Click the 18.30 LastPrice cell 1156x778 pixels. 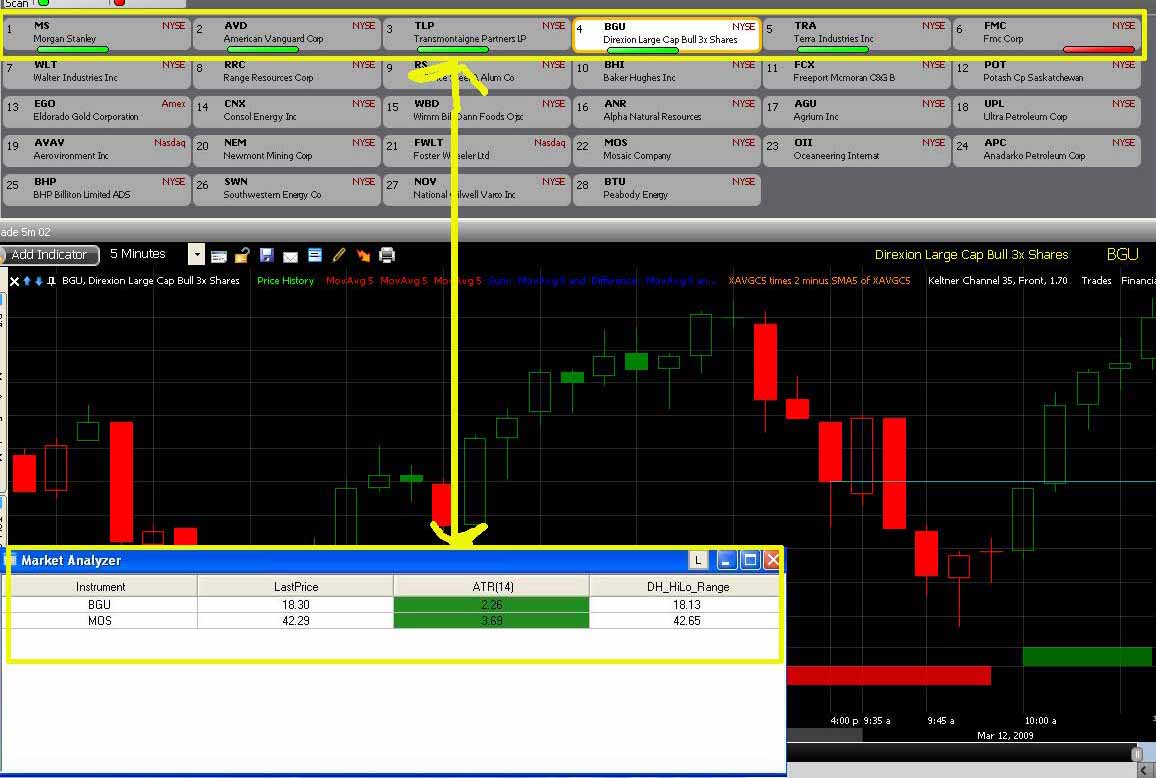click(x=296, y=605)
